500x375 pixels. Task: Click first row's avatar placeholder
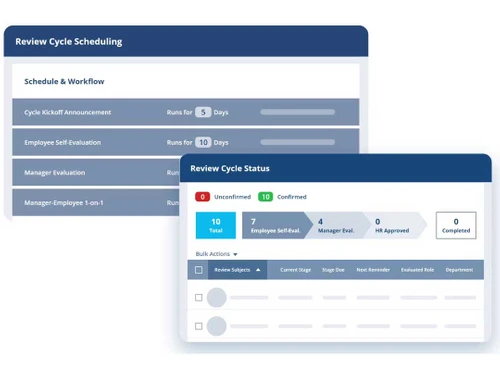point(217,297)
